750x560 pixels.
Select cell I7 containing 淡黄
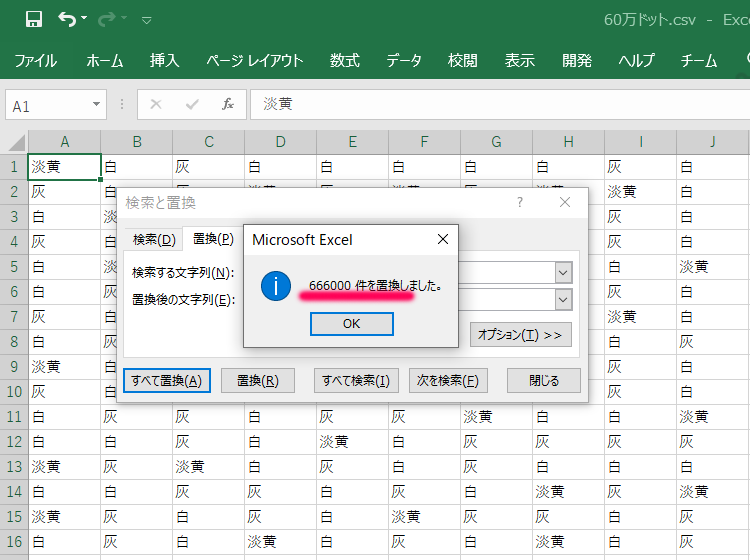tap(640, 317)
